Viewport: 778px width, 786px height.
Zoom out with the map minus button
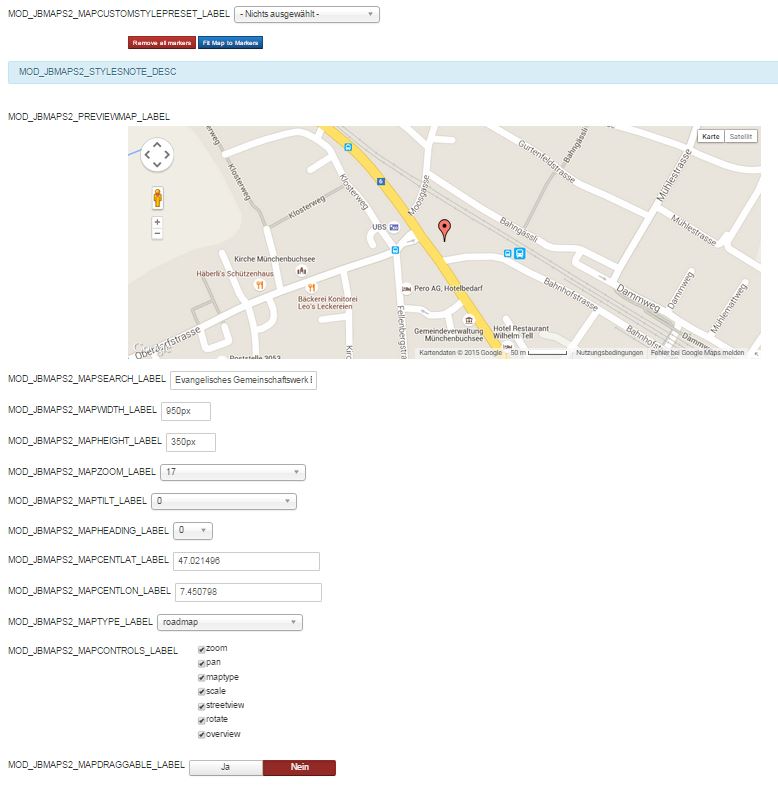click(x=157, y=234)
